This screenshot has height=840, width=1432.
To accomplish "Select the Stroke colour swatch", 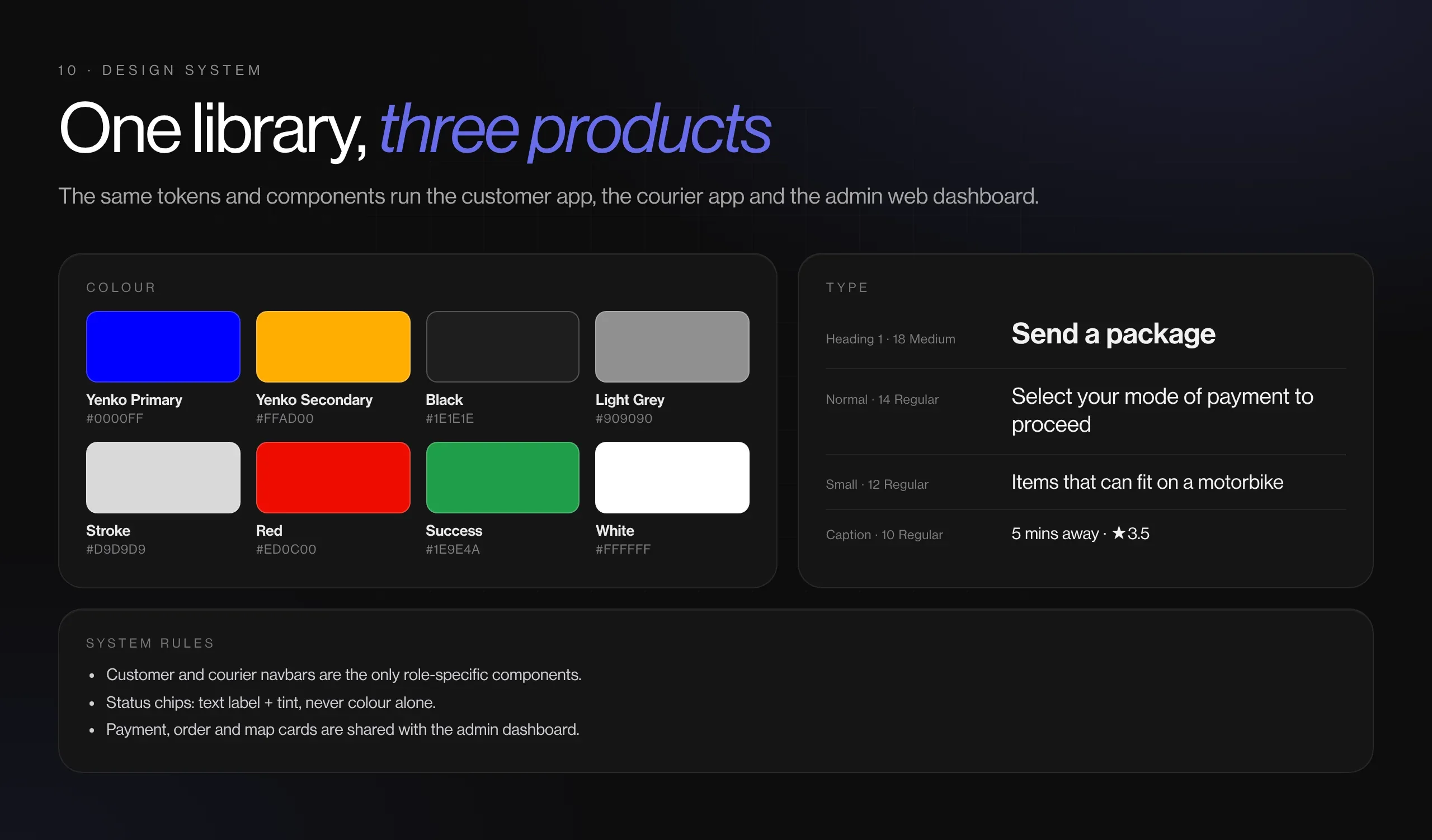I will pyautogui.click(x=163, y=478).
